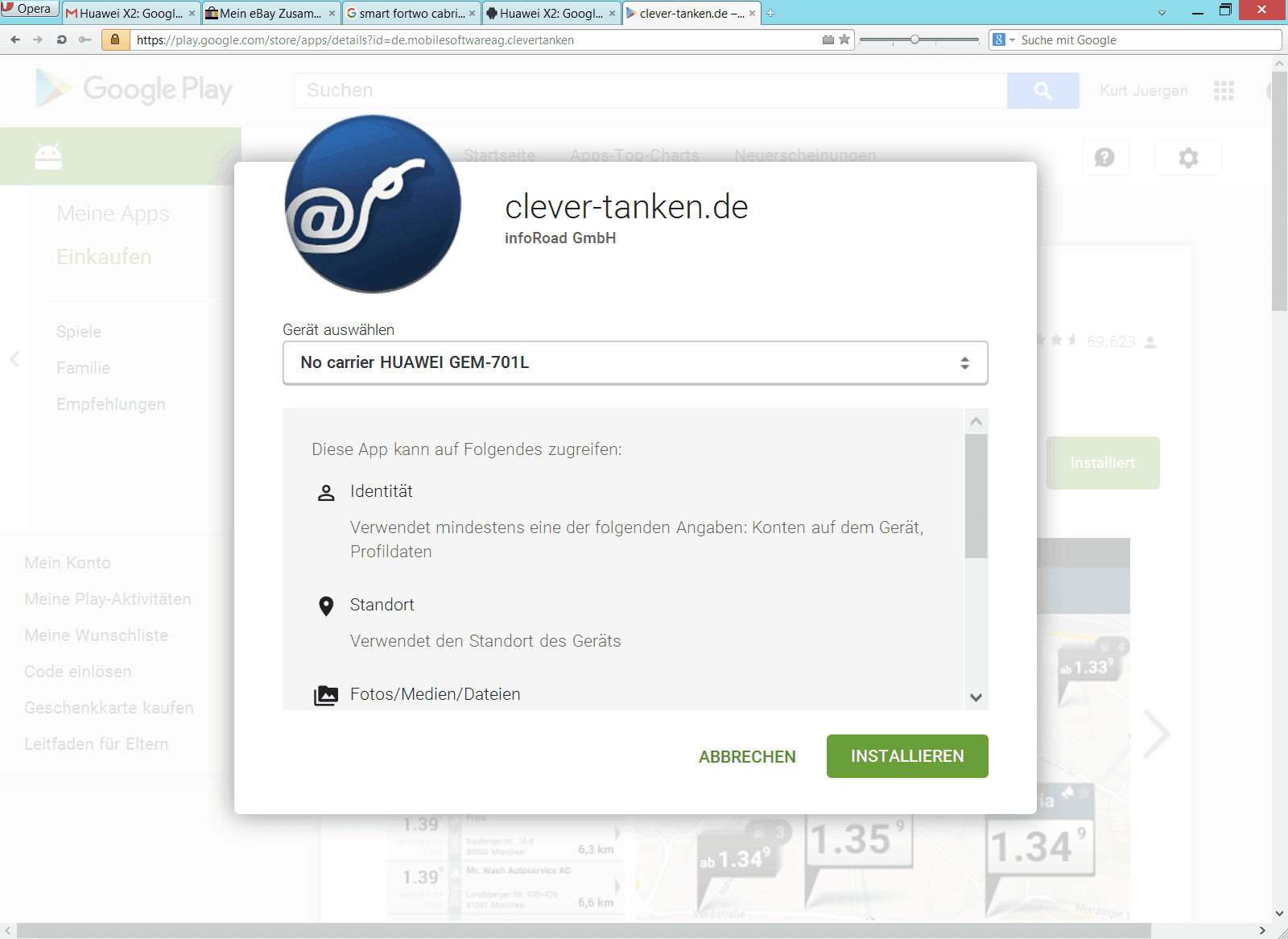Click the help question mark icon
Screen dimensions: 1288x939
coord(1104,157)
